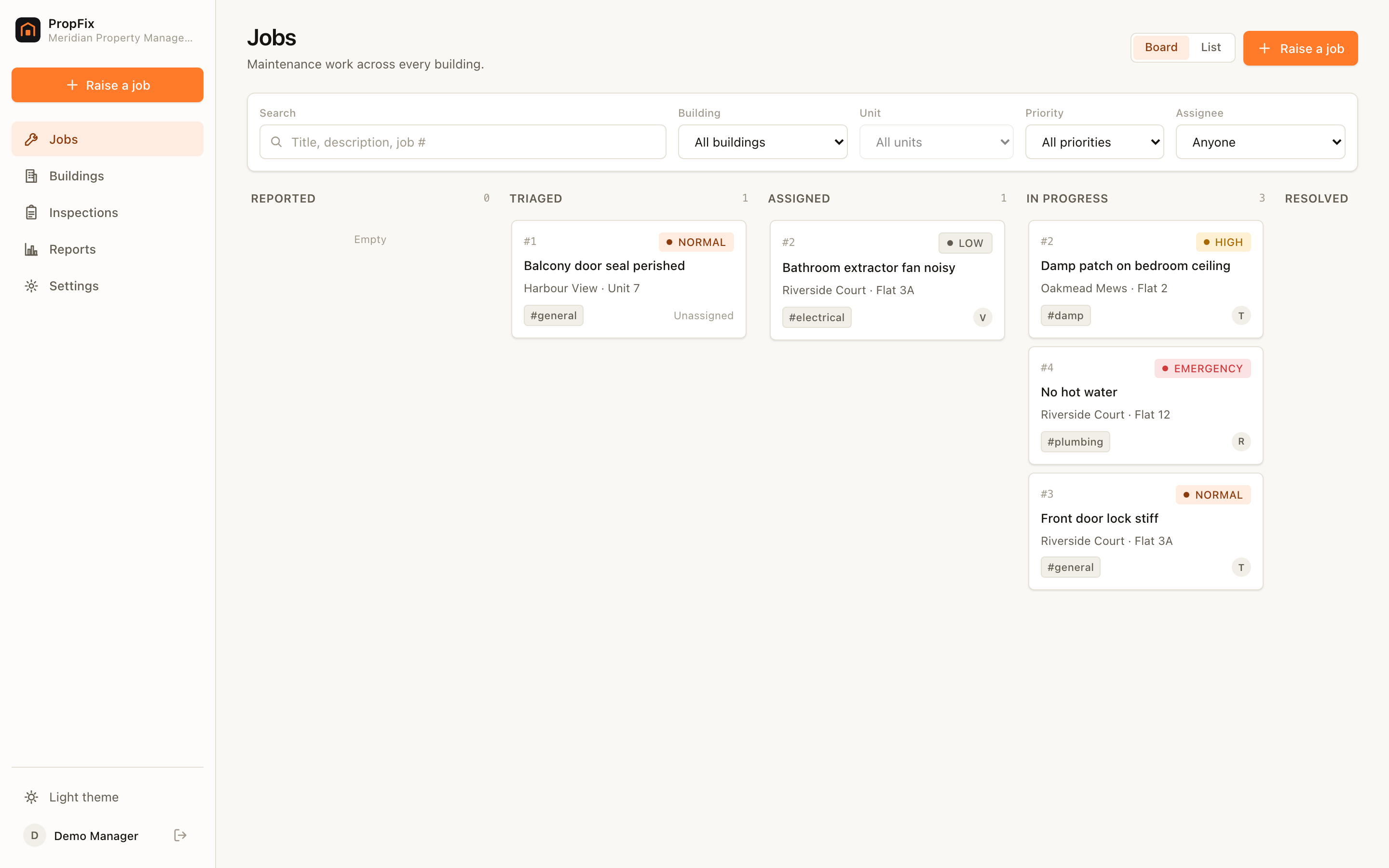The width and height of the screenshot is (1389, 868).
Task: Click the Unassigned label on Balcony door card
Action: point(703,316)
